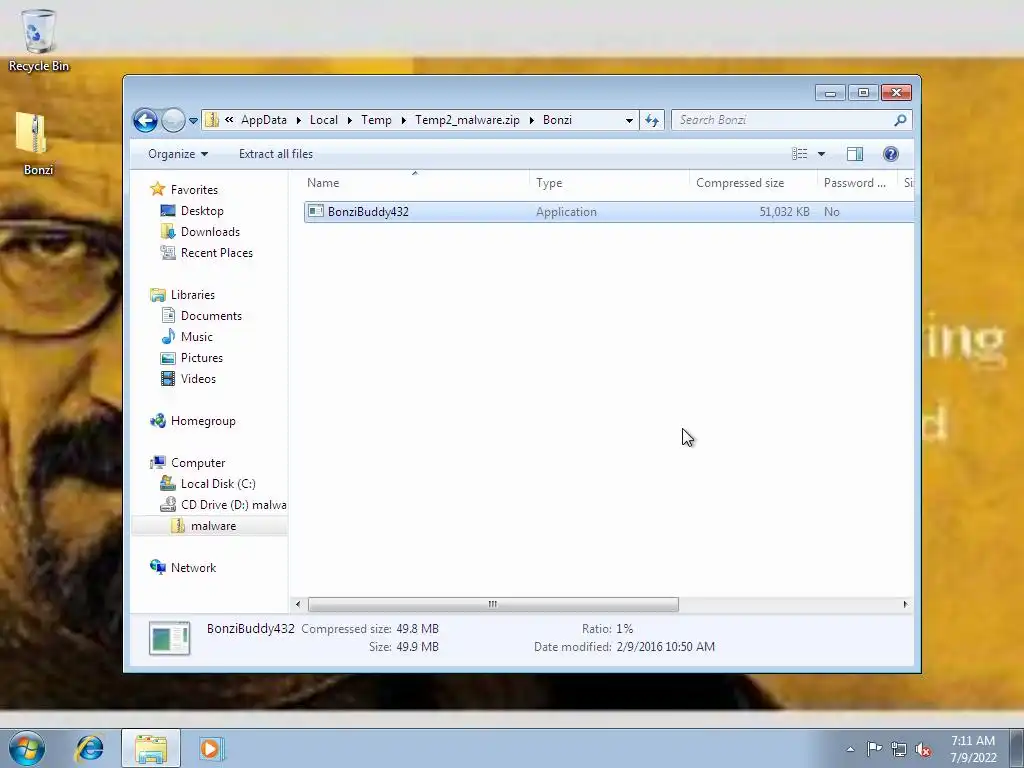
Task: Launch Internet Explorer from taskbar
Action: tap(89, 748)
